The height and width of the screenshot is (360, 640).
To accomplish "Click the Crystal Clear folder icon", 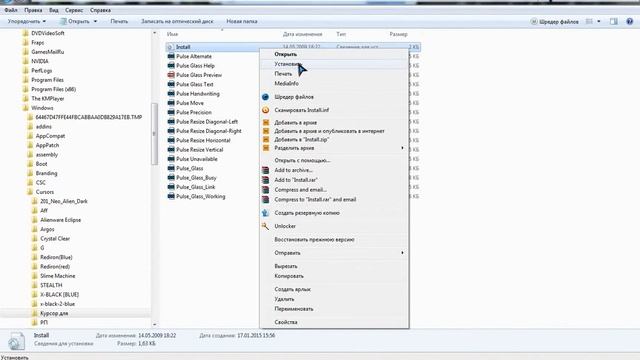I will [x=34, y=238].
